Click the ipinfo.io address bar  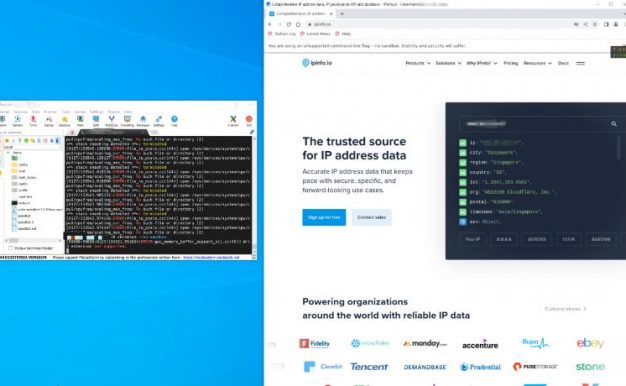[x=439, y=24]
